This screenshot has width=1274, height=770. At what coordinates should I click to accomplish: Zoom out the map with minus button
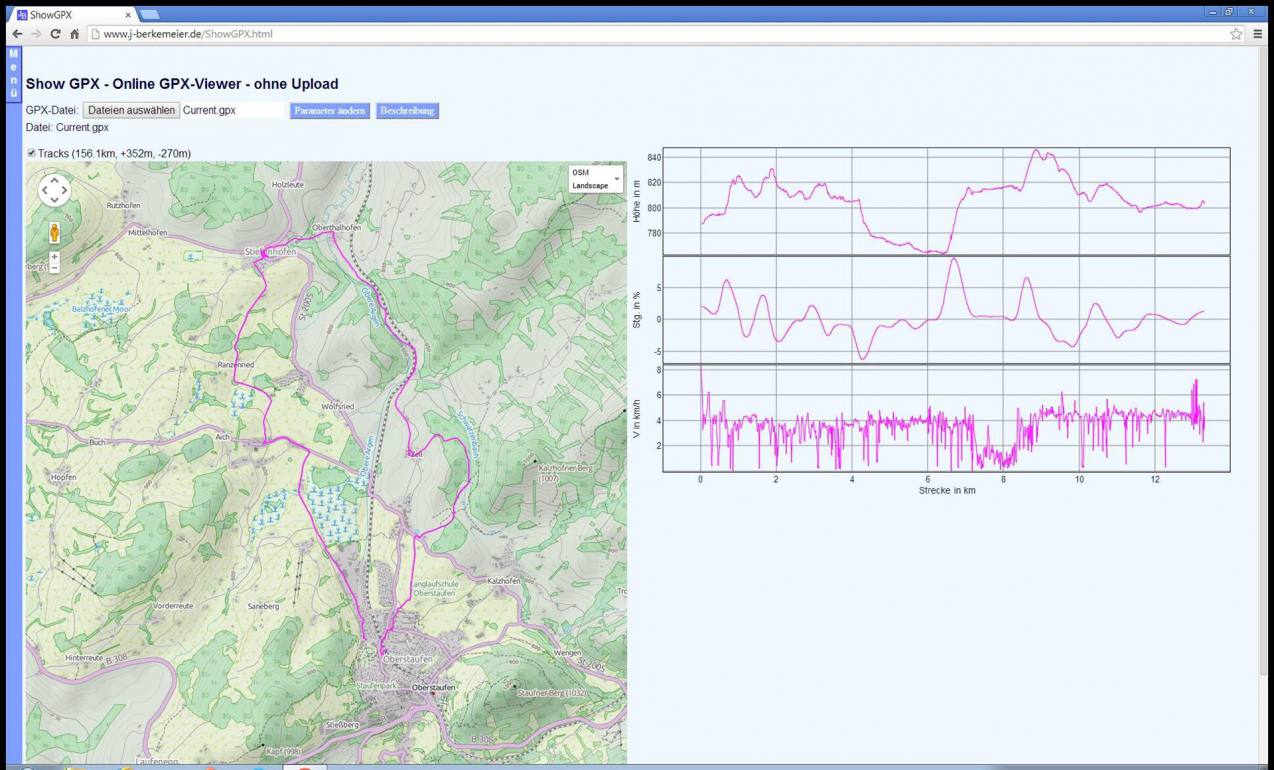pyautogui.click(x=54, y=268)
